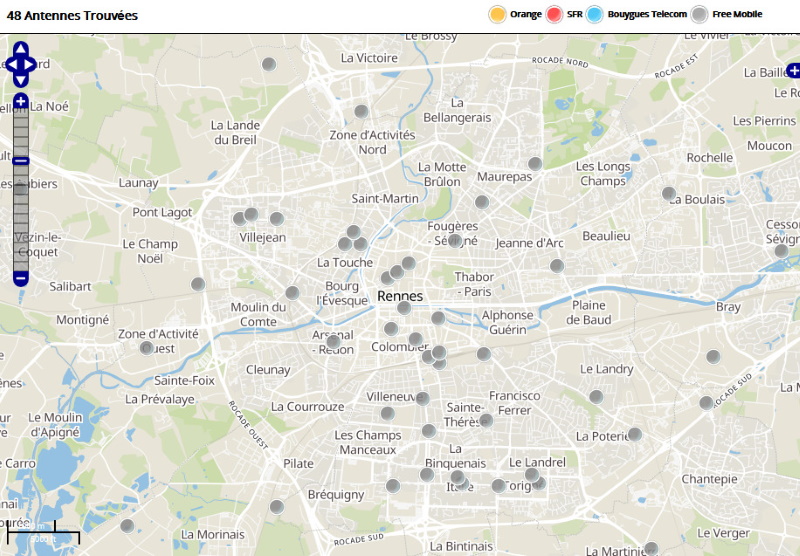The image size is (800, 556).
Task: Select the antenna marker near Jeanne d'Arc
Action: click(x=557, y=265)
